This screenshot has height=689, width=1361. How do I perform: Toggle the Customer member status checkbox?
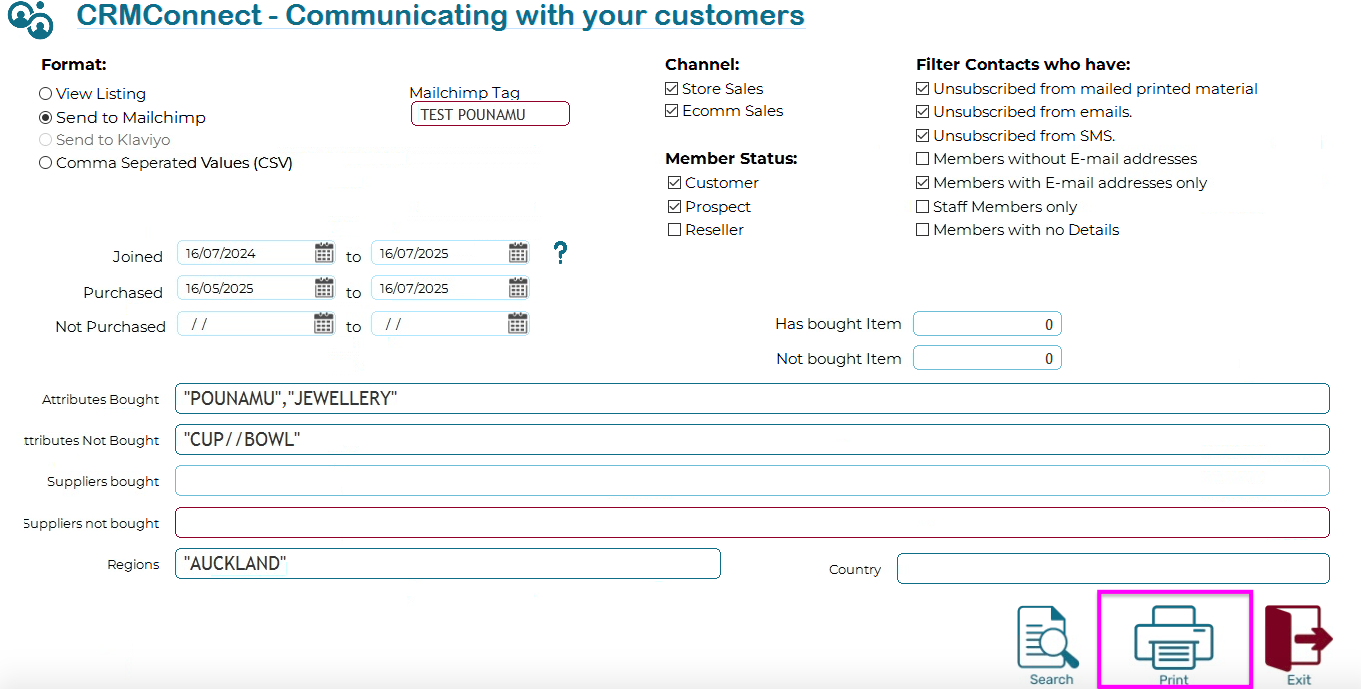click(675, 183)
